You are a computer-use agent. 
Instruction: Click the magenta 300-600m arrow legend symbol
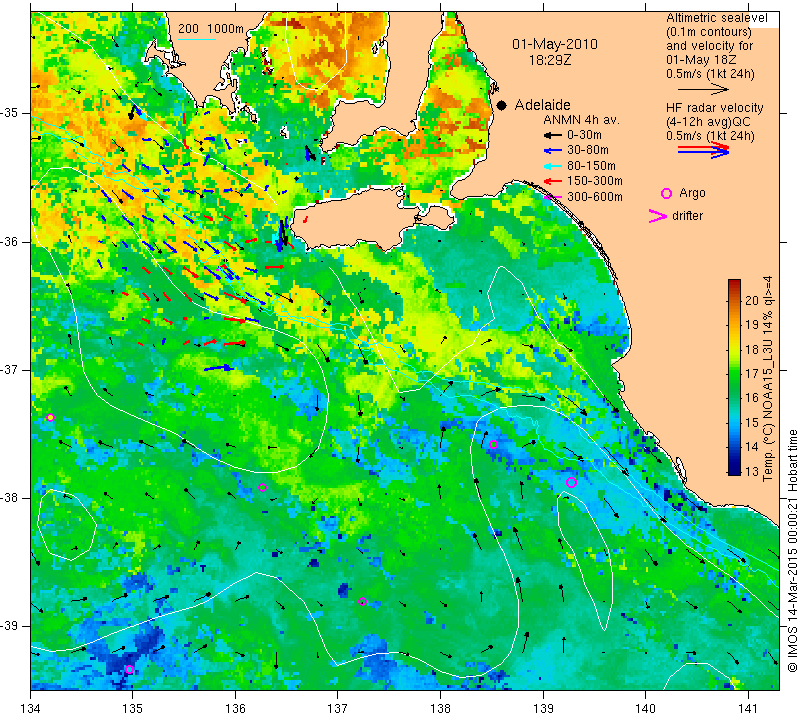[x=553, y=197]
